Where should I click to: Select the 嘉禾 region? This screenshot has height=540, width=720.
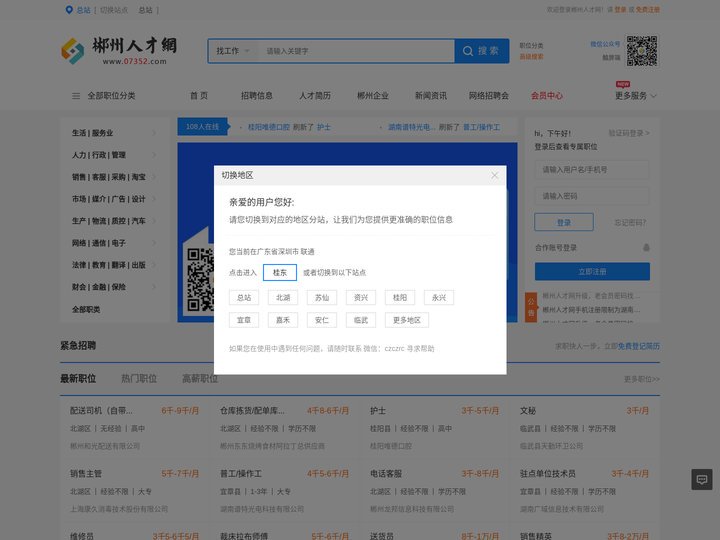pos(283,320)
